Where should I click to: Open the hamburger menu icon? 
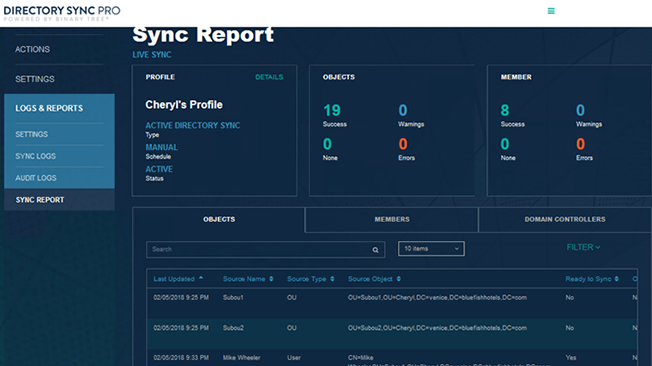click(551, 11)
